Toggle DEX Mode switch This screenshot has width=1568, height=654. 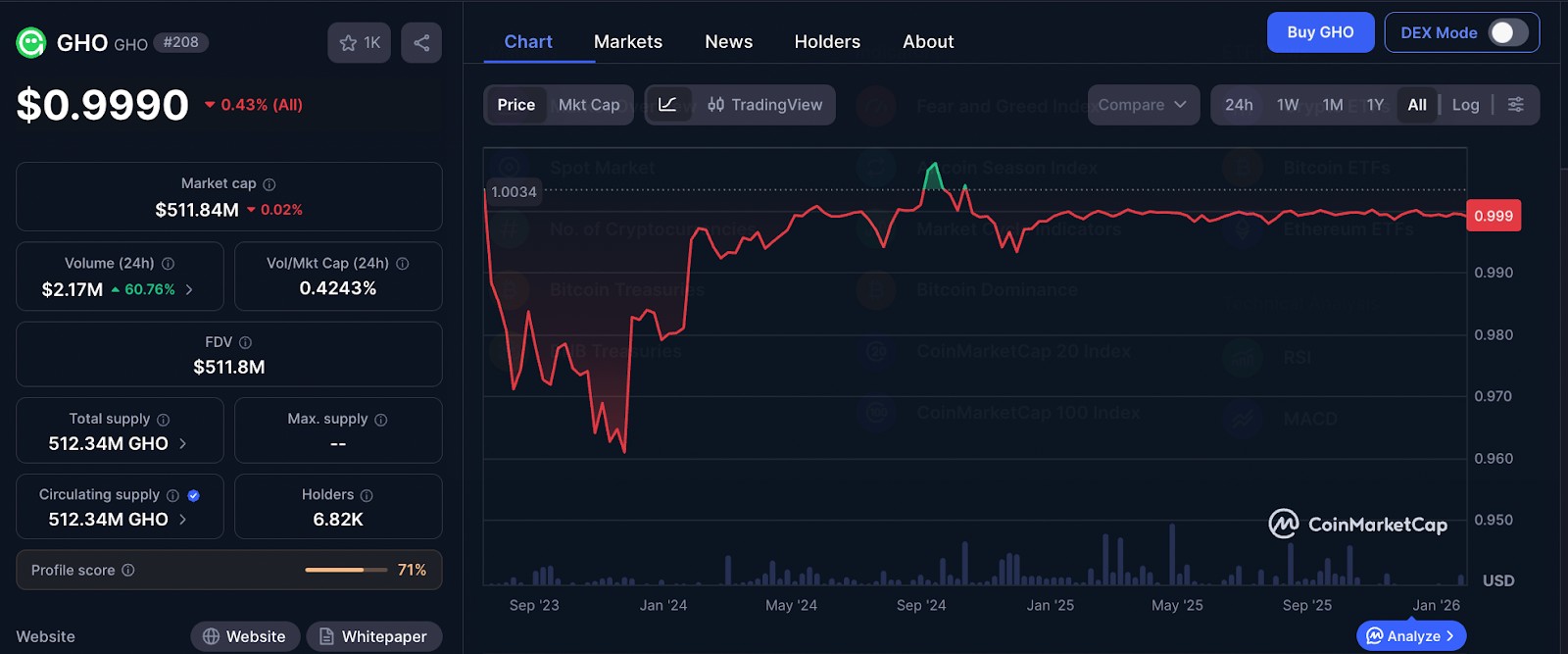point(1508,32)
